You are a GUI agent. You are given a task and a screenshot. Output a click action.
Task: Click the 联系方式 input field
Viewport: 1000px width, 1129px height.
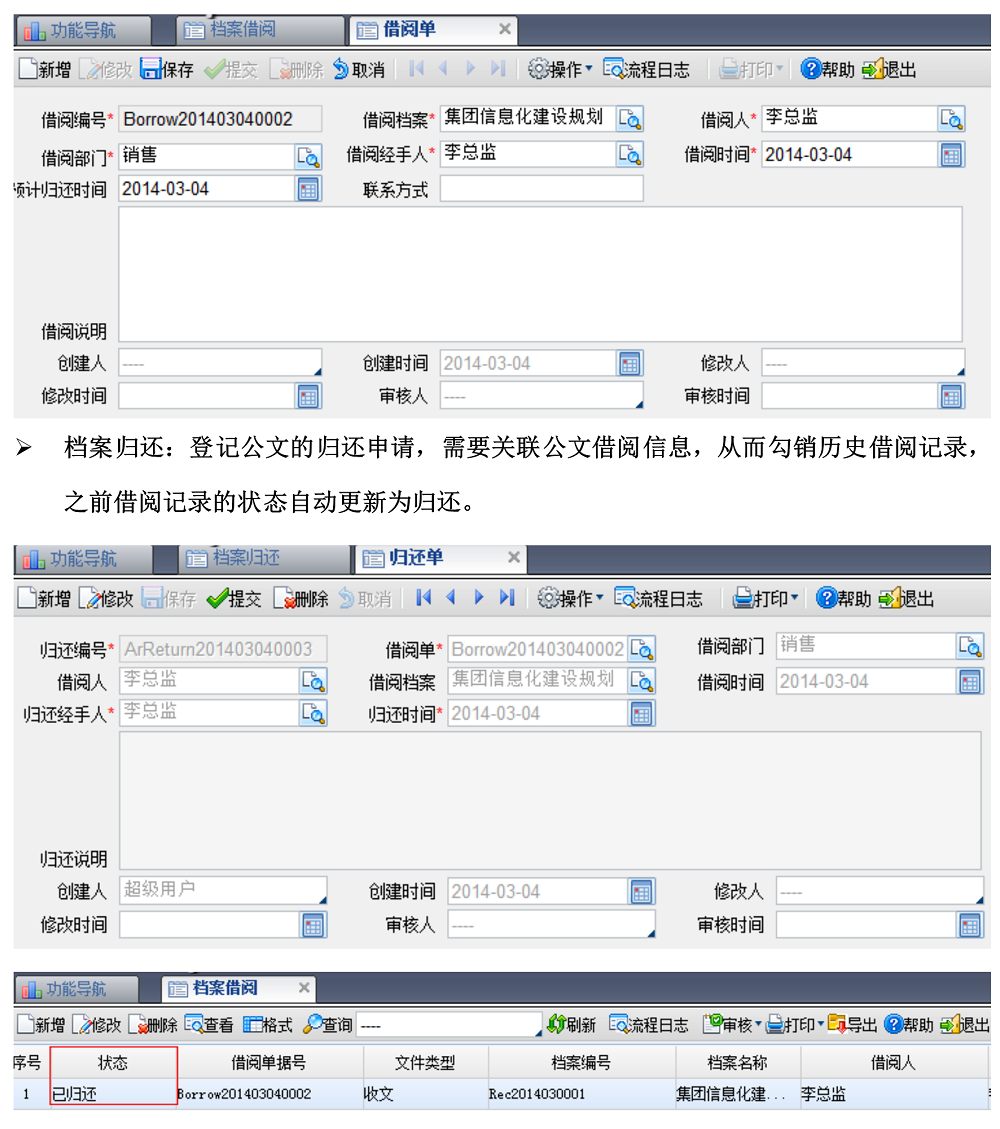click(541, 189)
